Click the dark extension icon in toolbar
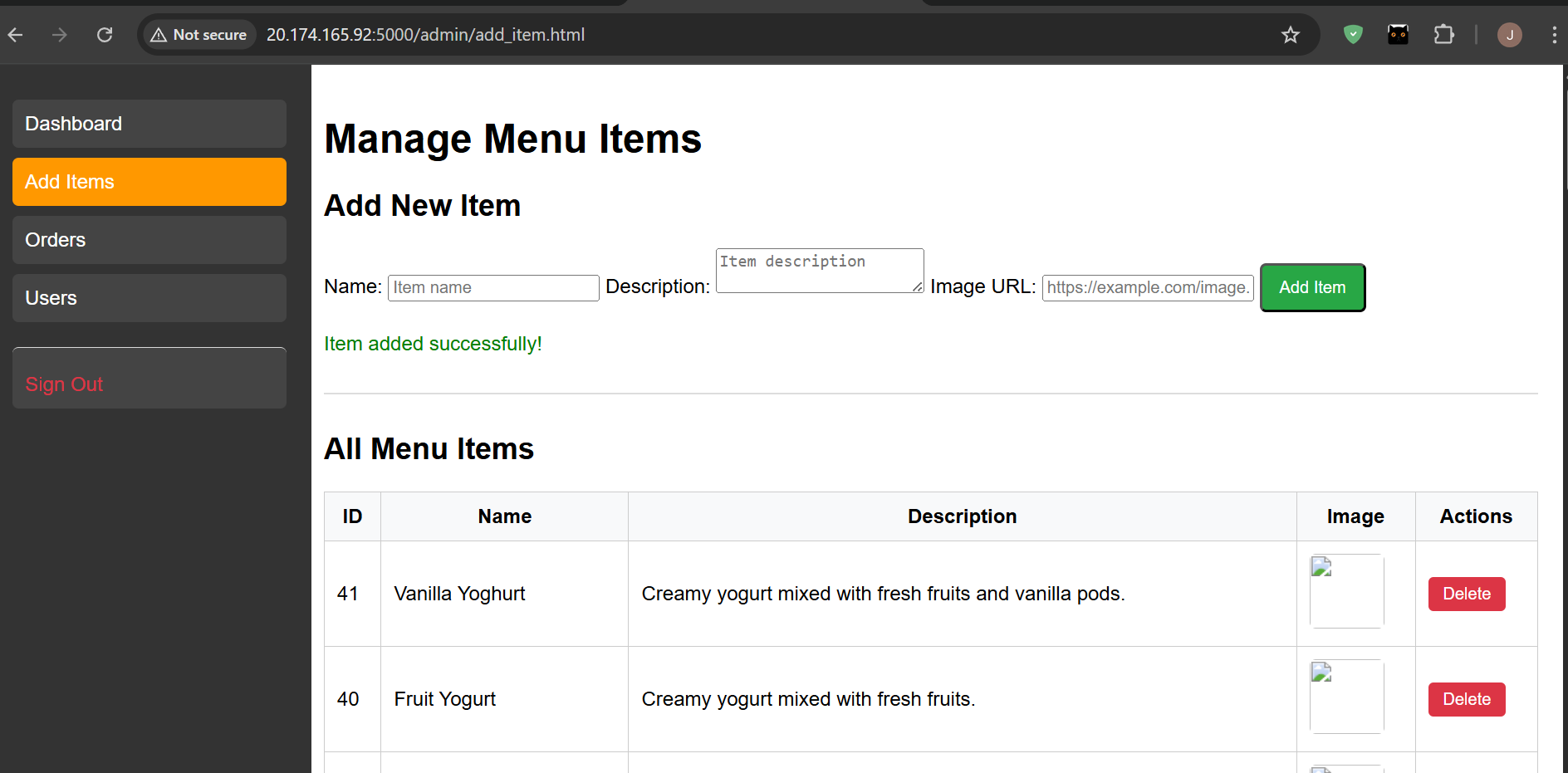1568x773 pixels. pos(1398,35)
